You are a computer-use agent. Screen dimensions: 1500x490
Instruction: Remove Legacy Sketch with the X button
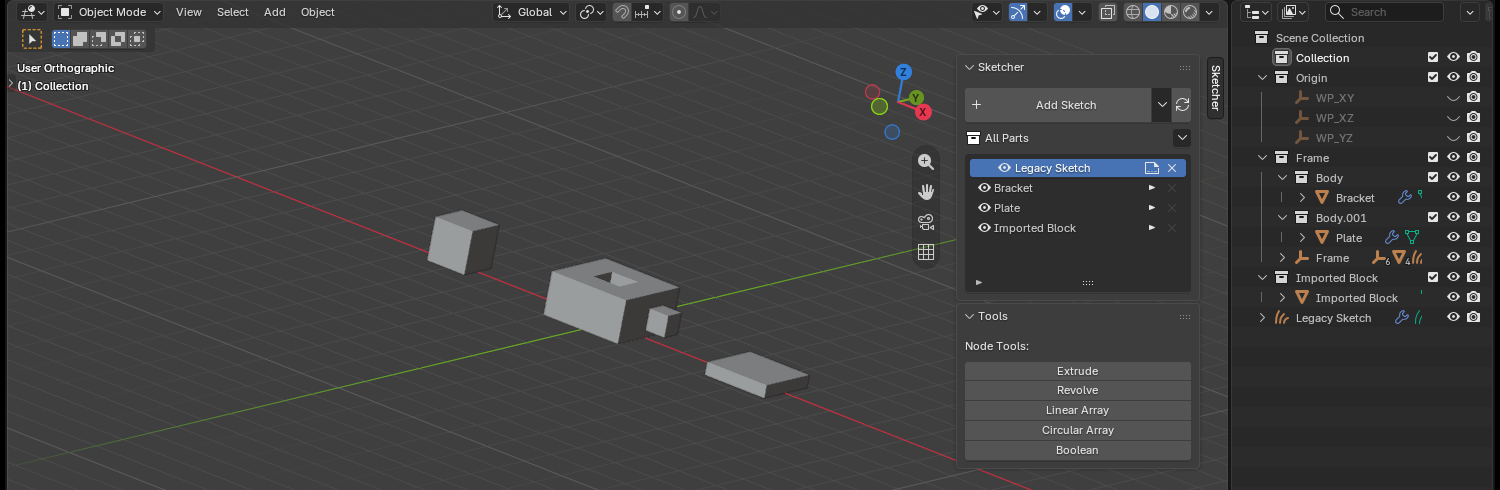pos(1172,168)
